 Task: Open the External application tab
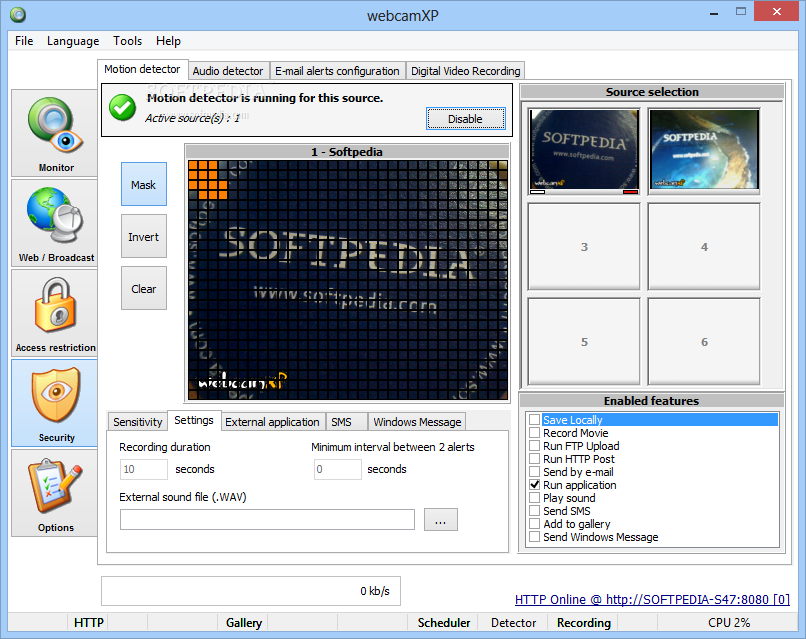coord(272,422)
